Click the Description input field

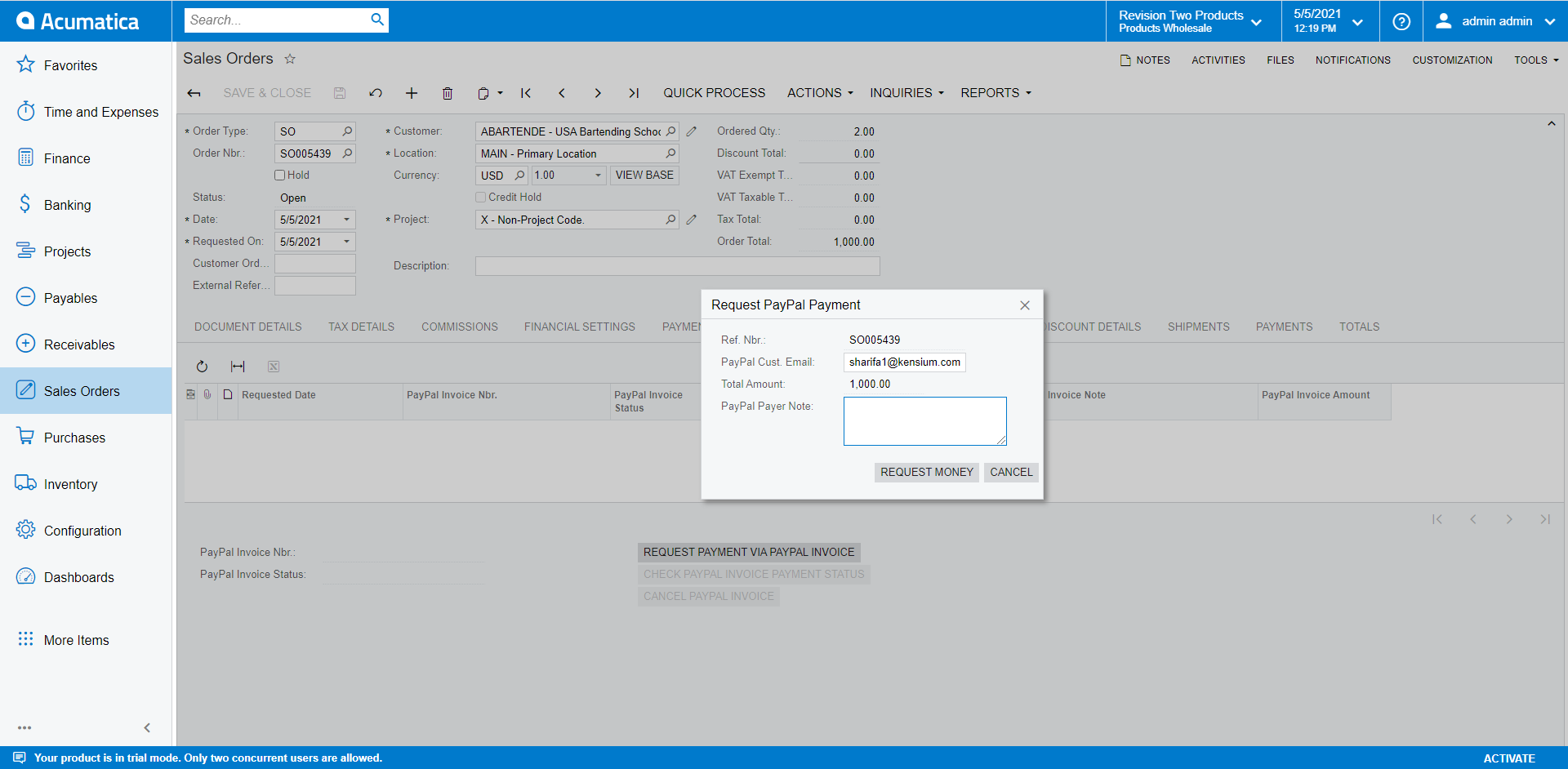(677, 266)
